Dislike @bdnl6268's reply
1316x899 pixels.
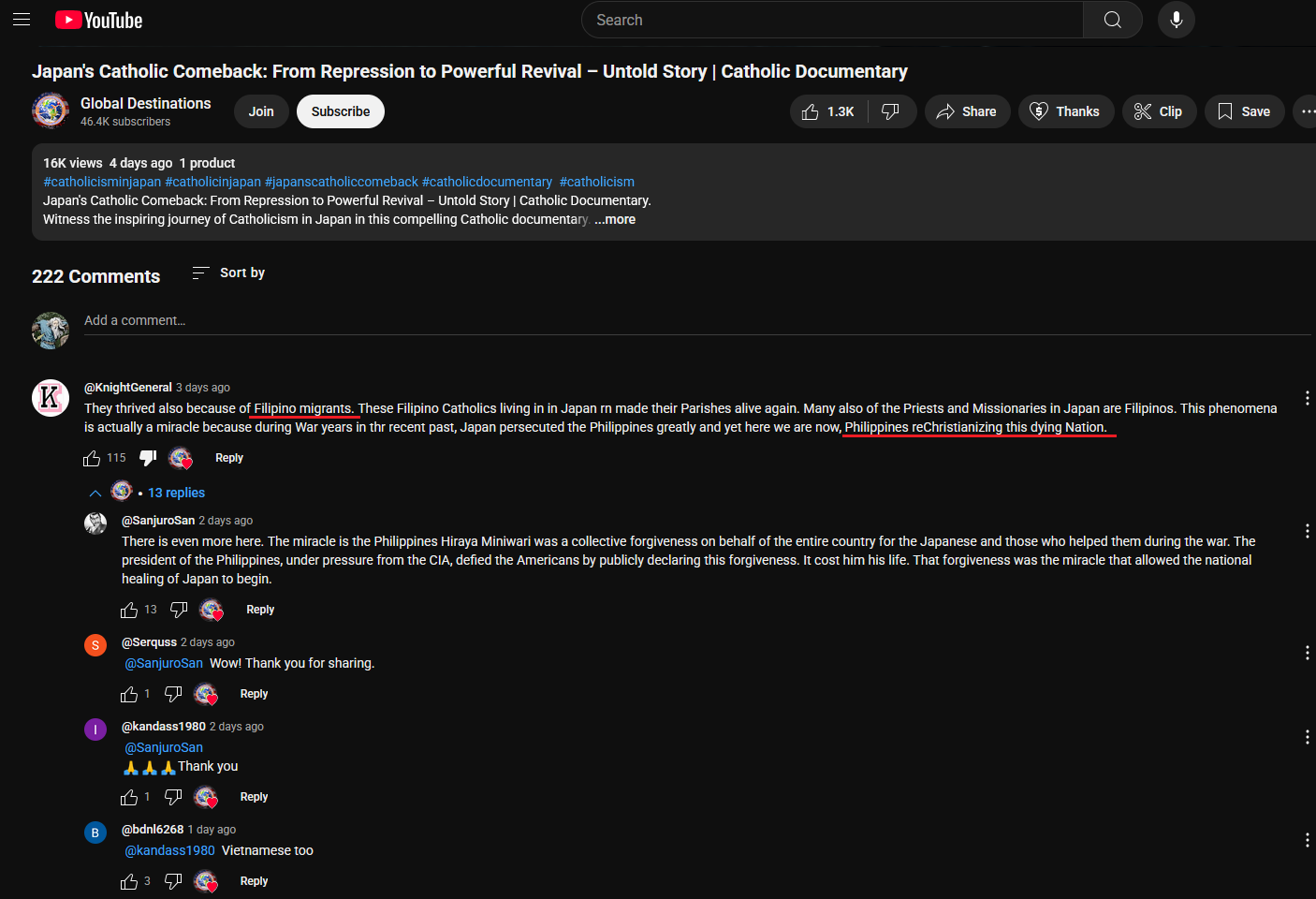pos(173,881)
